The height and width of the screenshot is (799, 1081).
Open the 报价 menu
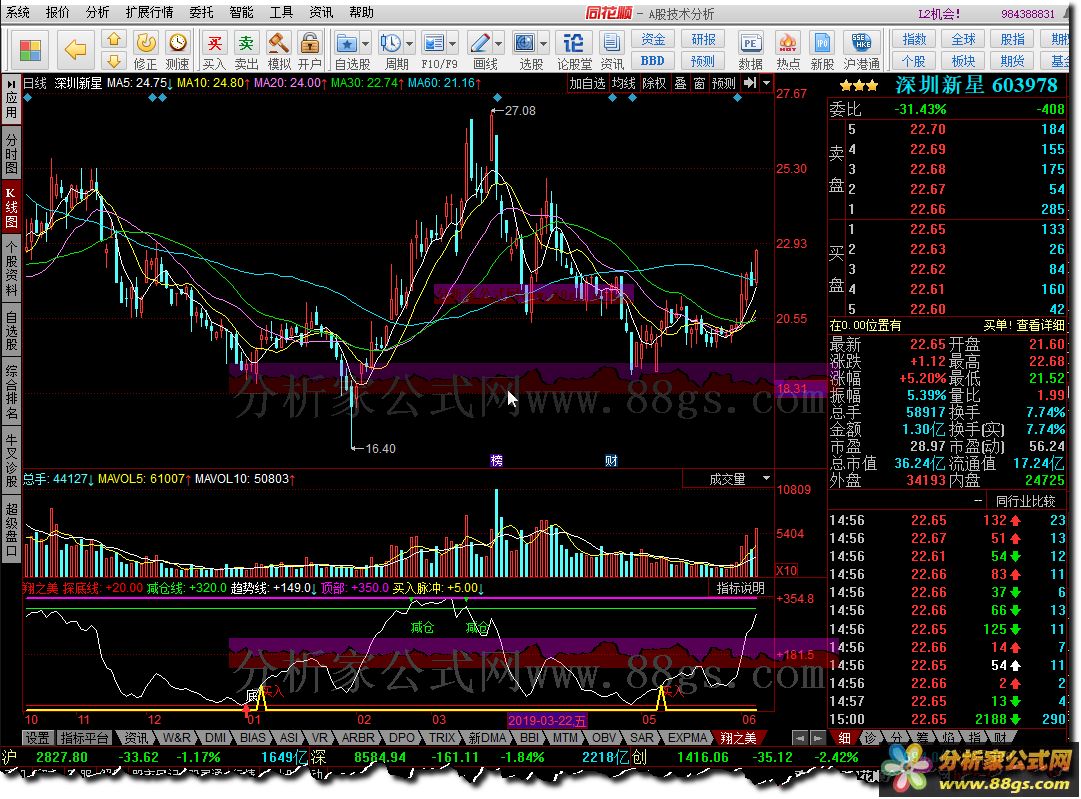[58, 12]
